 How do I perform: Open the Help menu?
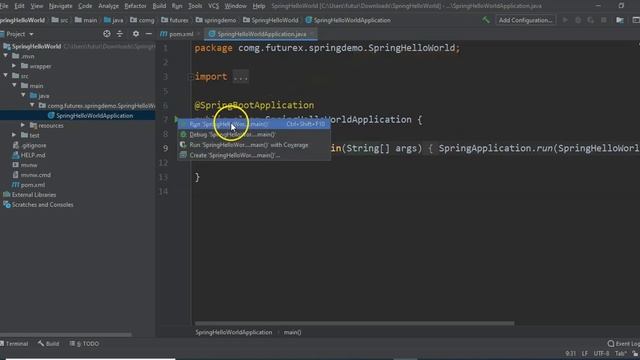(x=259, y=6)
